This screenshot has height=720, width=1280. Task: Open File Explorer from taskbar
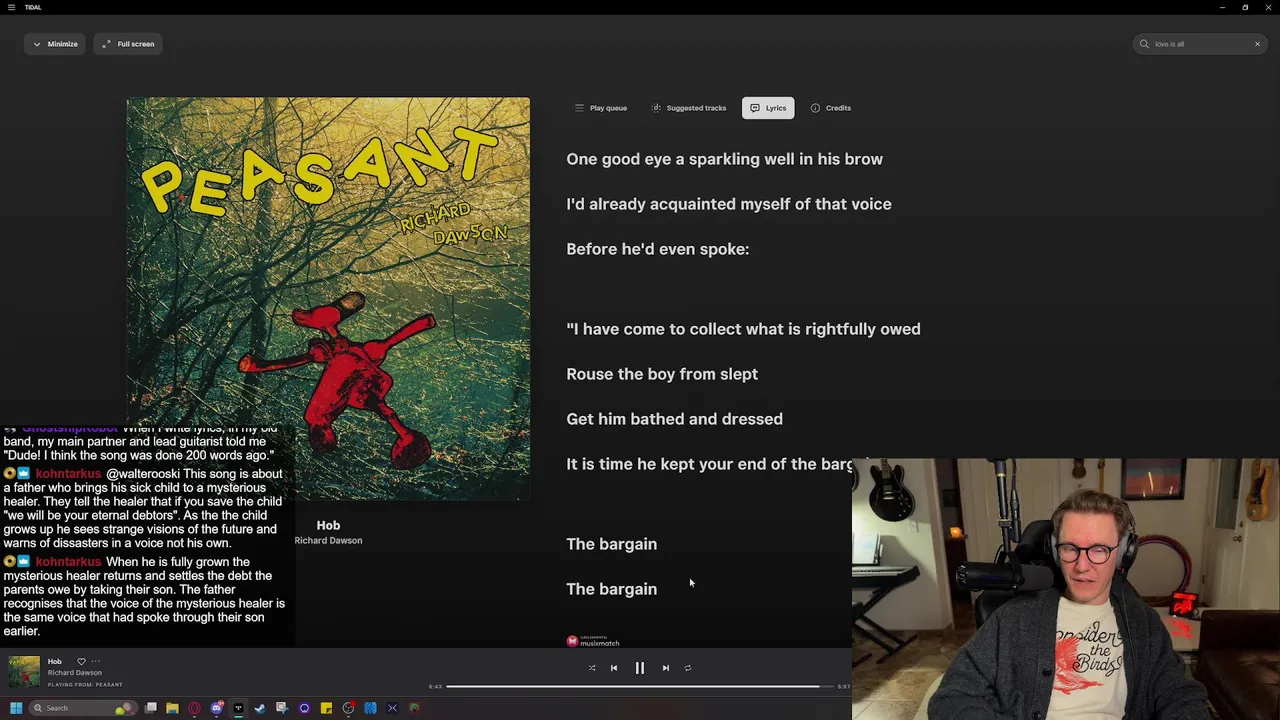[x=172, y=708]
